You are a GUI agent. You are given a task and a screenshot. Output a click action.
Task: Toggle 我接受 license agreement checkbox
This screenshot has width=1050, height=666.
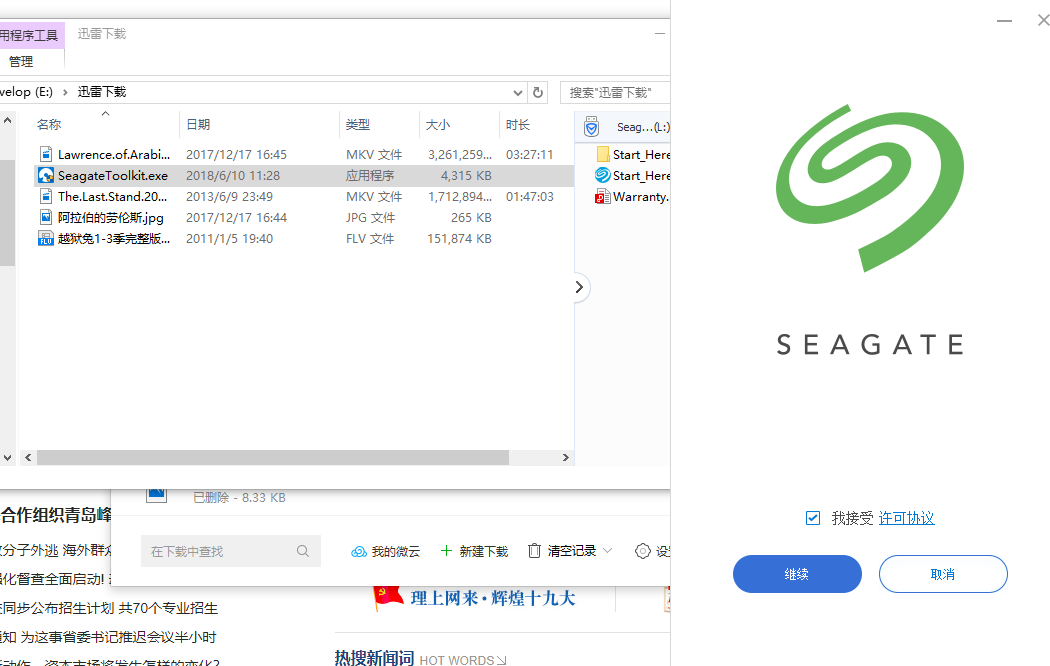[x=812, y=518]
